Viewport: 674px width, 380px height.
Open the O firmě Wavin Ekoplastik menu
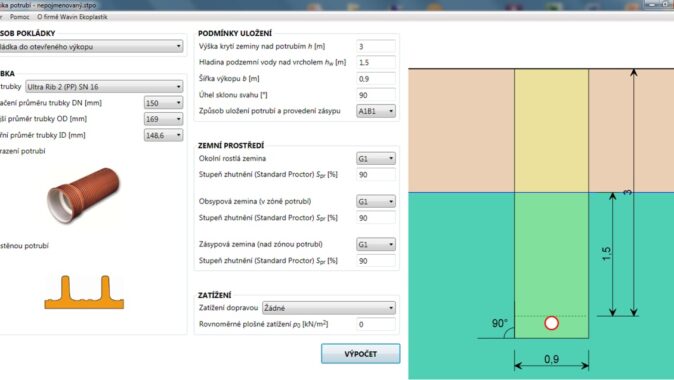pyautogui.click(x=72, y=17)
